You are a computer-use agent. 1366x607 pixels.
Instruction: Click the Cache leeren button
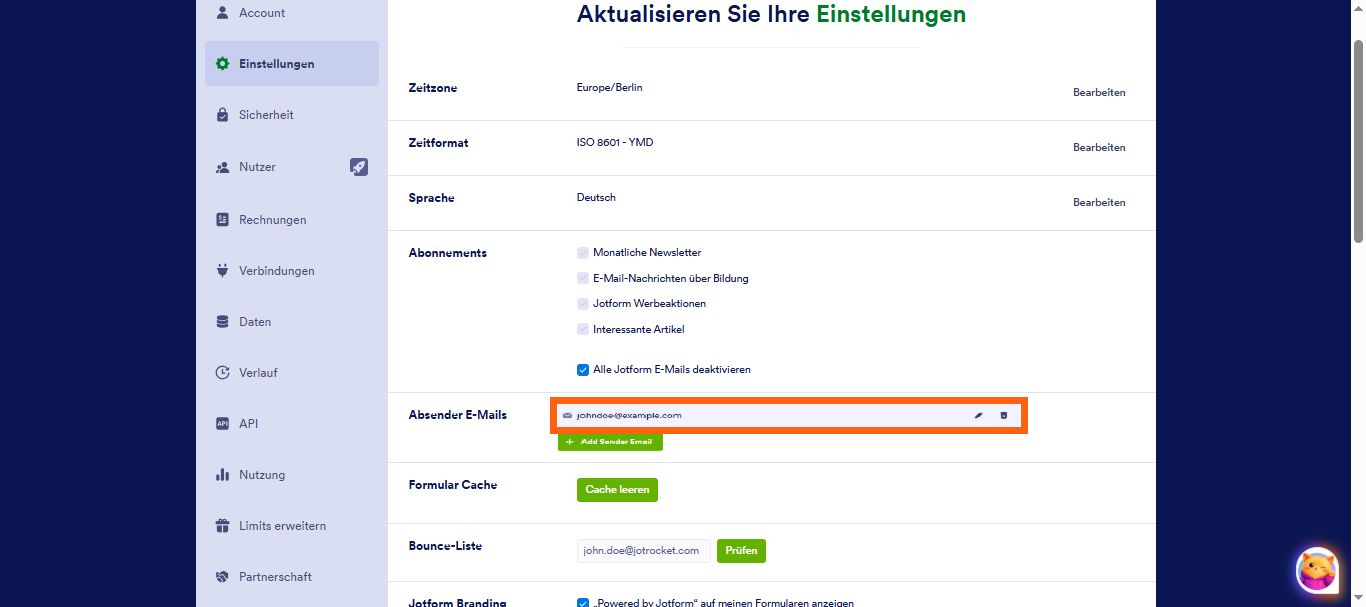pyautogui.click(x=617, y=490)
